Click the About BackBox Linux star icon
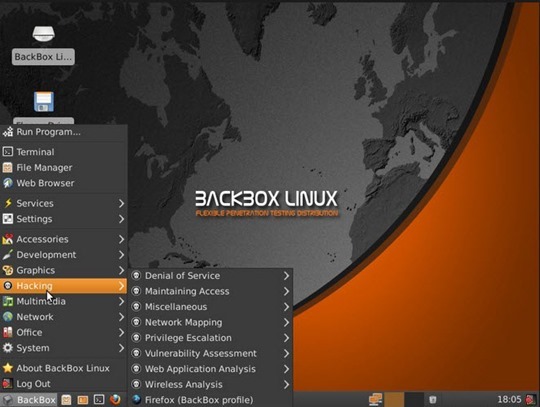 pyautogui.click(x=8, y=368)
